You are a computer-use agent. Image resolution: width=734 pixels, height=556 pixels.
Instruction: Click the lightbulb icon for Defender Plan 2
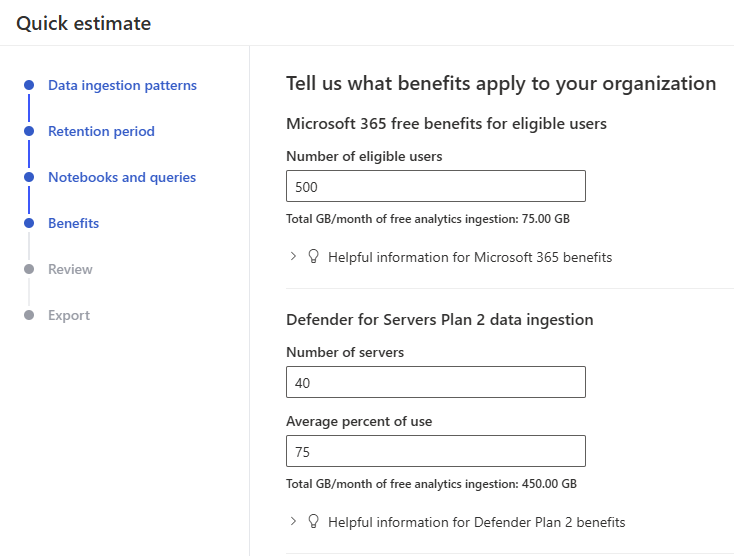click(x=313, y=521)
